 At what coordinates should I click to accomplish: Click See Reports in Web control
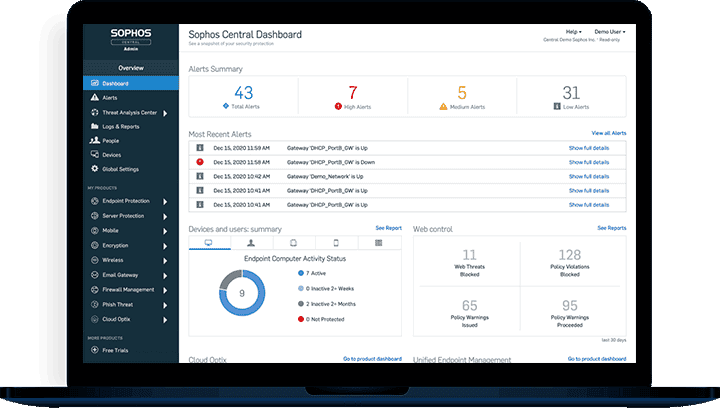tap(612, 228)
